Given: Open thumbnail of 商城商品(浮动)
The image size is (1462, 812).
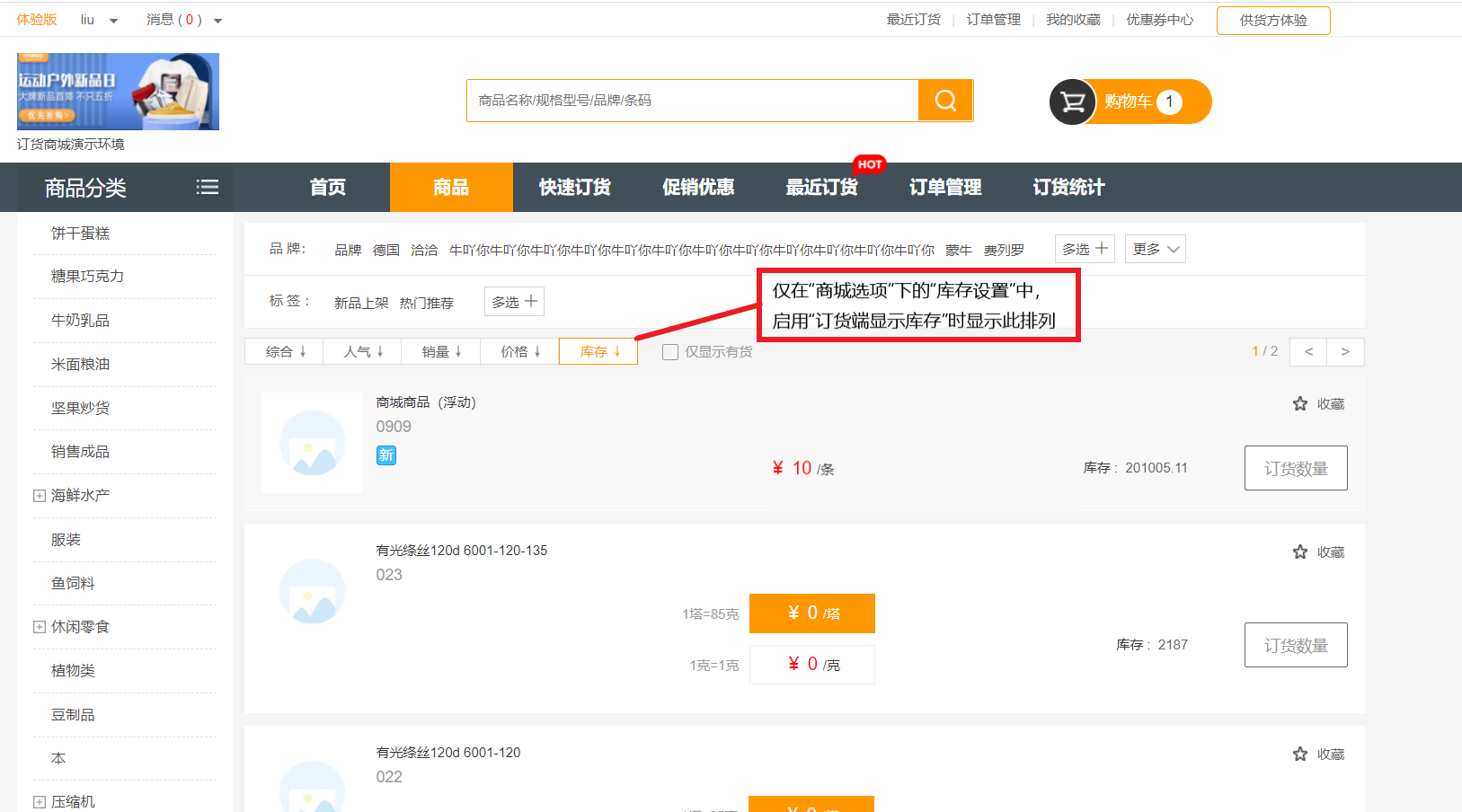Looking at the screenshot, I should [313, 443].
